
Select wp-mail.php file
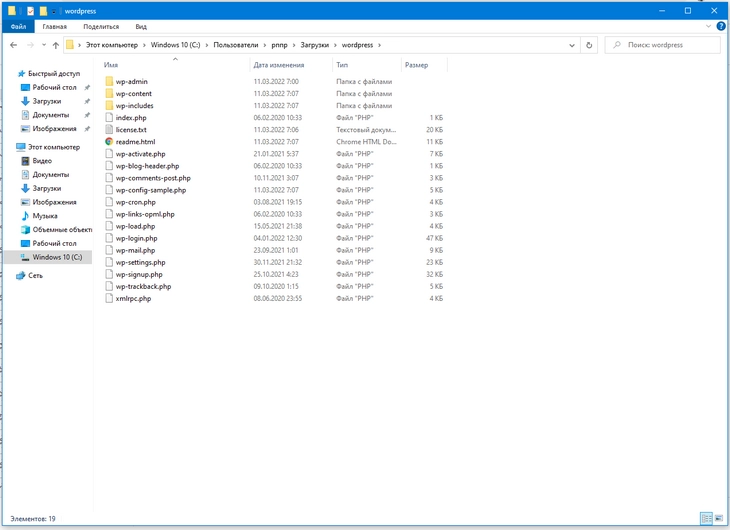click(135, 250)
